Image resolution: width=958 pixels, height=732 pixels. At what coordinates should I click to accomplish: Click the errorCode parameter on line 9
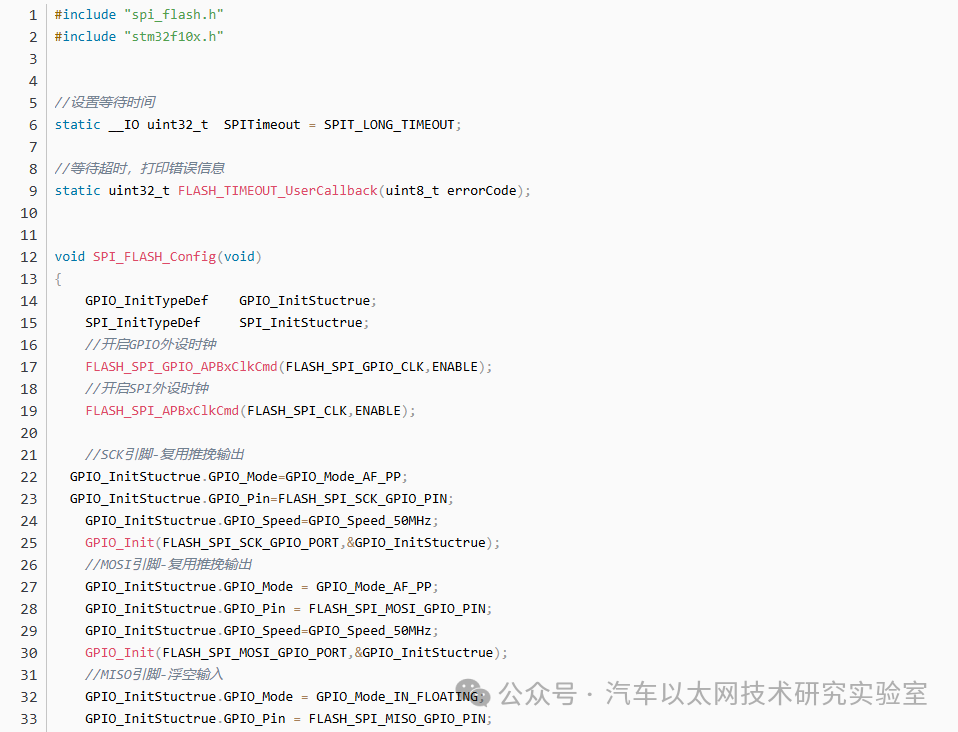(481, 191)
